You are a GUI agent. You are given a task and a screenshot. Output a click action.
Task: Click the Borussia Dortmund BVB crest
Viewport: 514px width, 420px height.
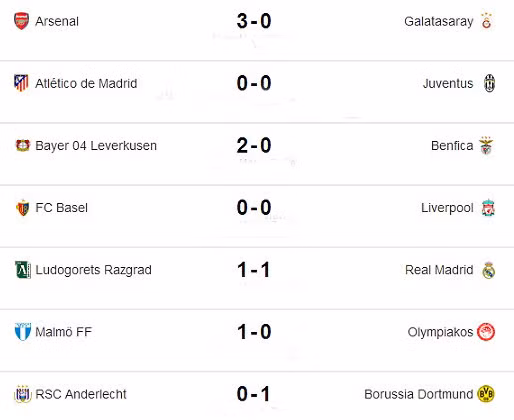click(486, 394)
